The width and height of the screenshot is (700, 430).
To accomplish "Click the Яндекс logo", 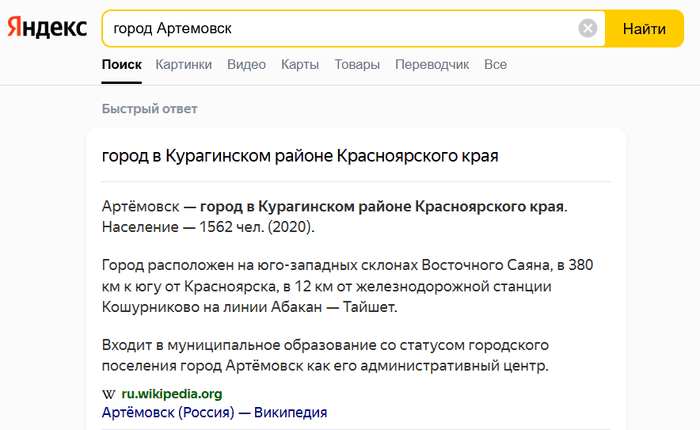I will point(47,27).
